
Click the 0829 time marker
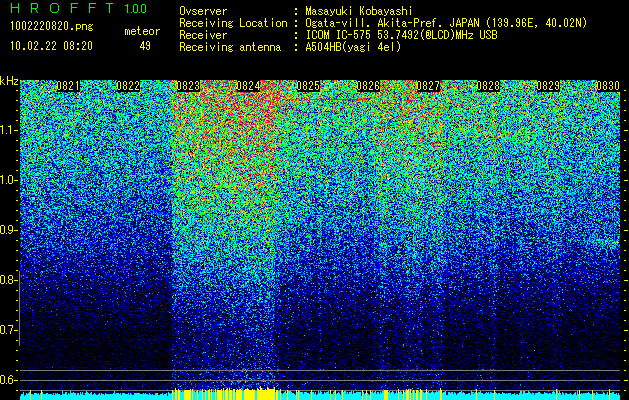(x=548, y=86)
